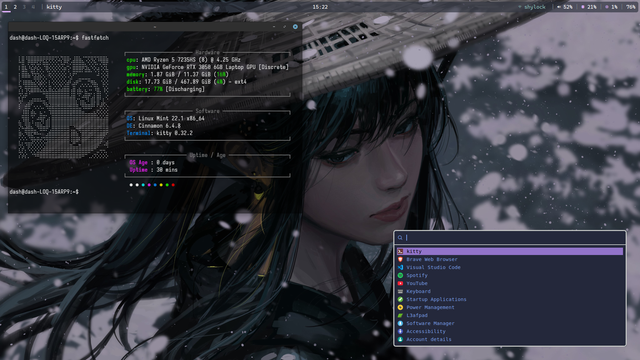
Task: Pick Account details at the launcher bottom
Action: pyautogui.click(x=510, y=339)
